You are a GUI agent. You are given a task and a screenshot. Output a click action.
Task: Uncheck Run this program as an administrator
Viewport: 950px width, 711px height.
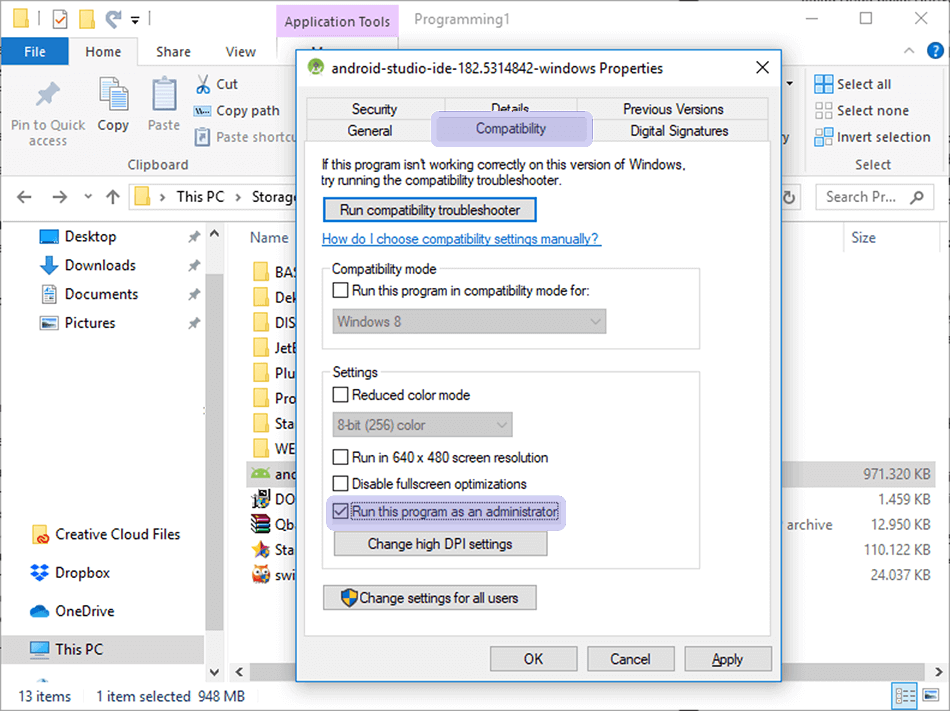pyautogui.click(x=341, y=511)
